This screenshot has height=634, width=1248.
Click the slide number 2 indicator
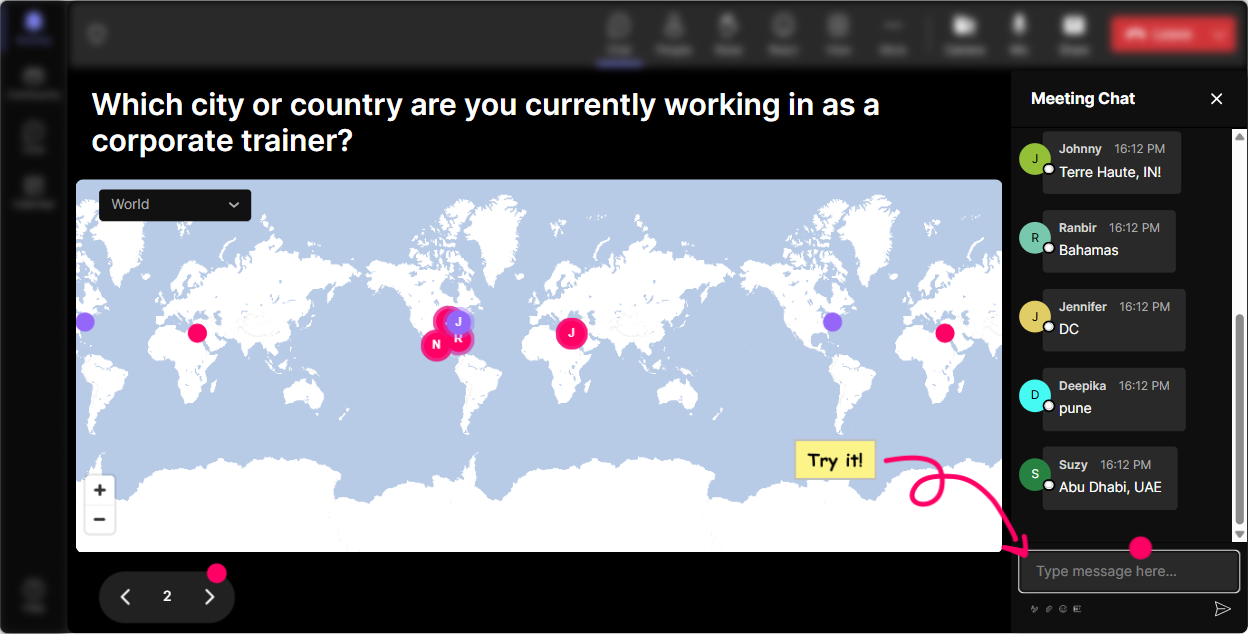click(167, 597)
